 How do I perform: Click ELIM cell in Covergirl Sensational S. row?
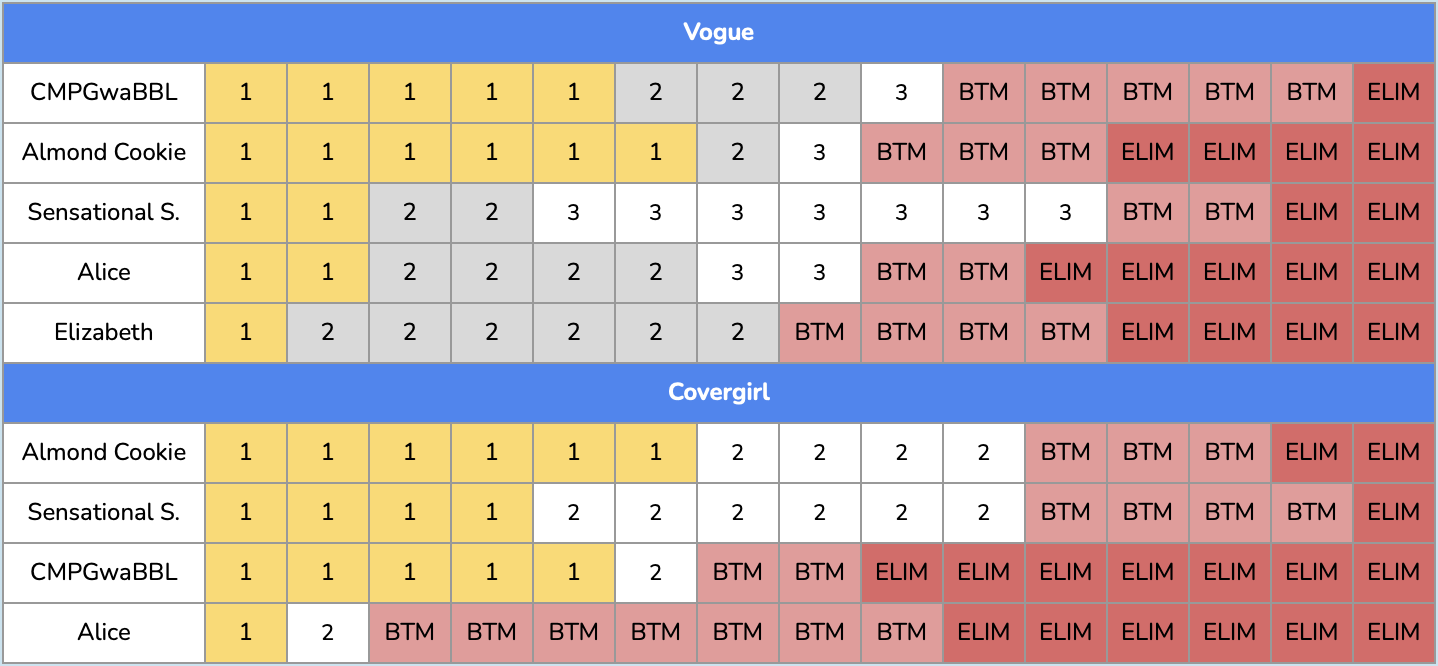(1393, 512)
